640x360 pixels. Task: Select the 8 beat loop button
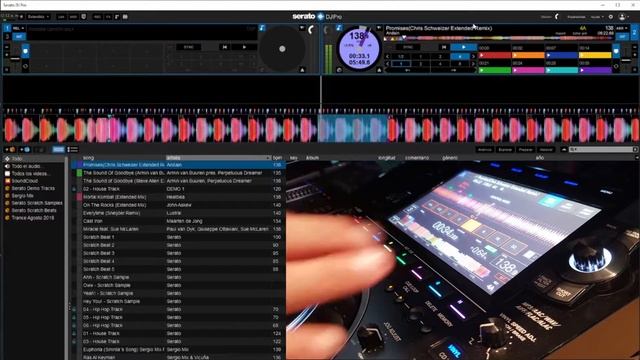pos(460,64)
